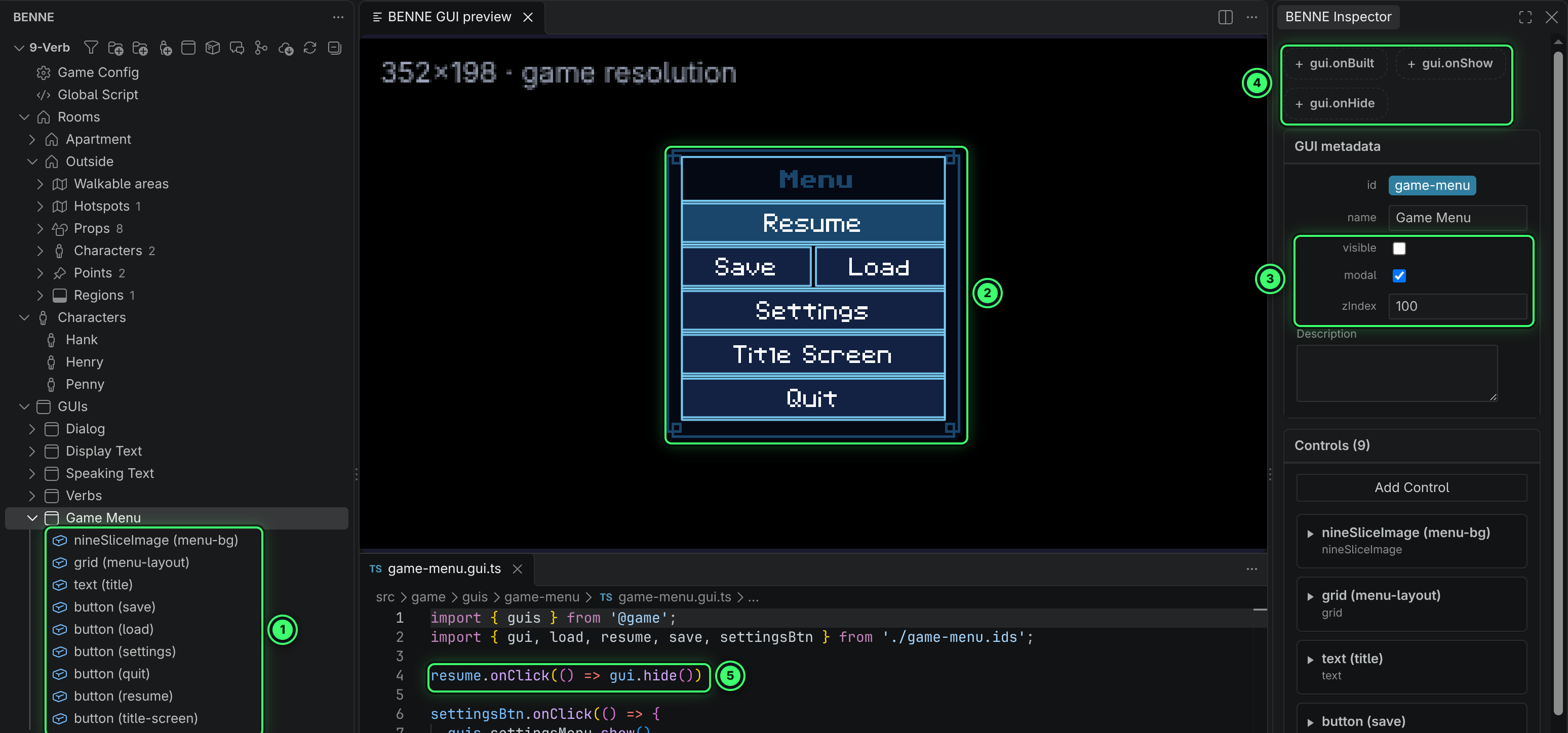Image resolution: width=1568 pixels, height=733 pixels.
Task: Click the cube package icon in BENNE toolbar
Action: (x=212, y=48)
